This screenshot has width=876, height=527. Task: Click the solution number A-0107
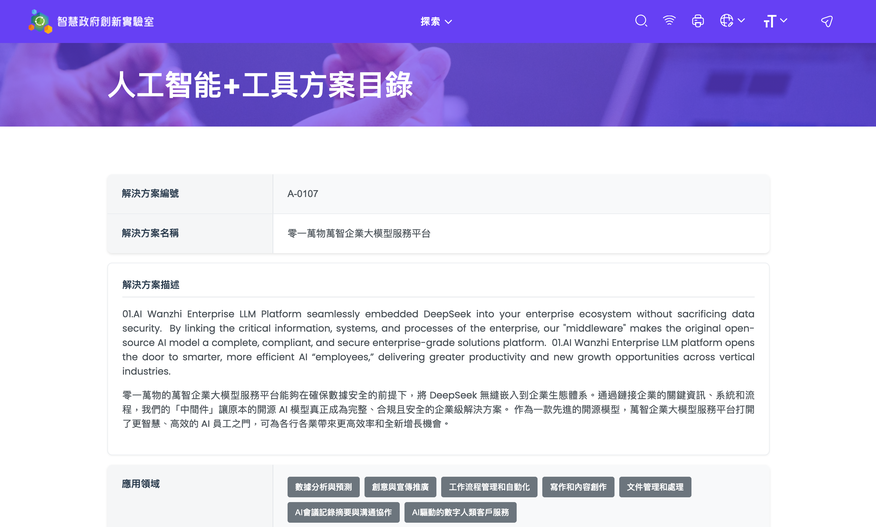point(303,194)
